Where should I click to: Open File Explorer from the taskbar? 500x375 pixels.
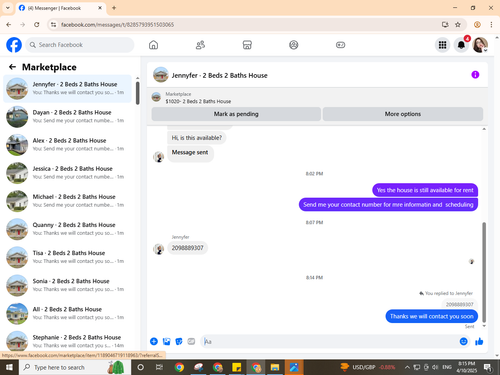[x=275, y=367]
